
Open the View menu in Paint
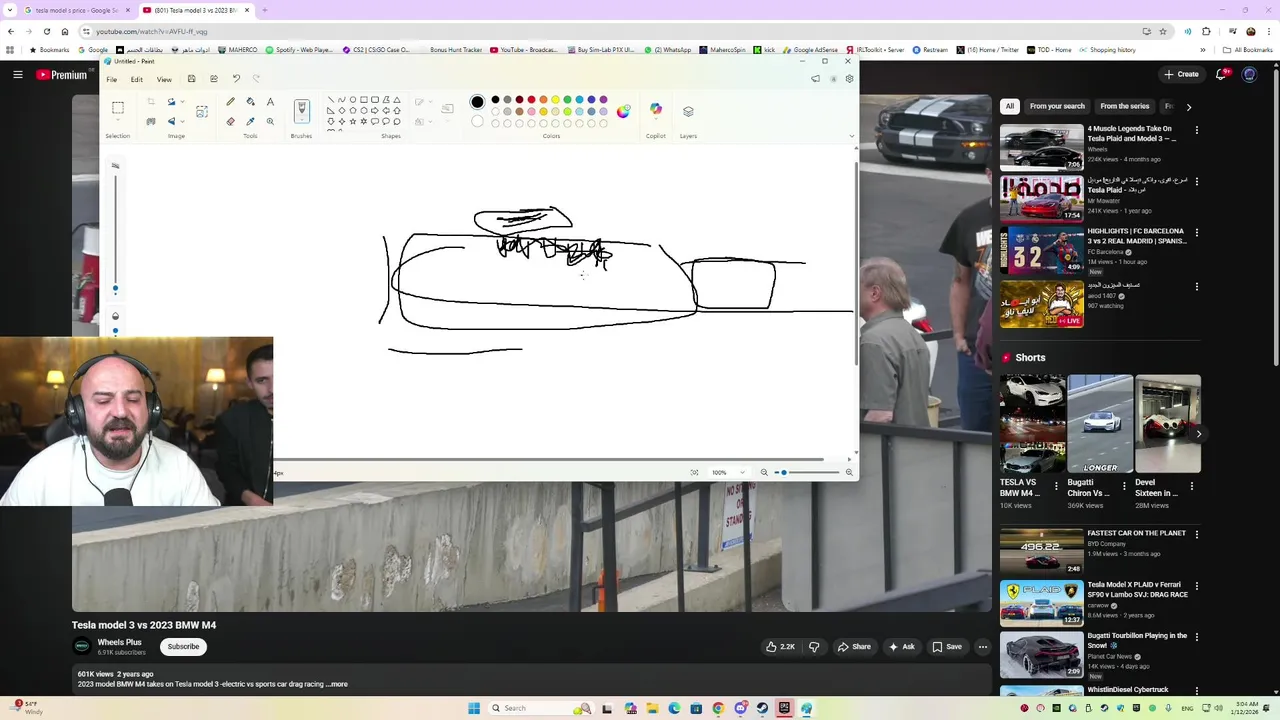pyautogui.click(x=164, y=79)
